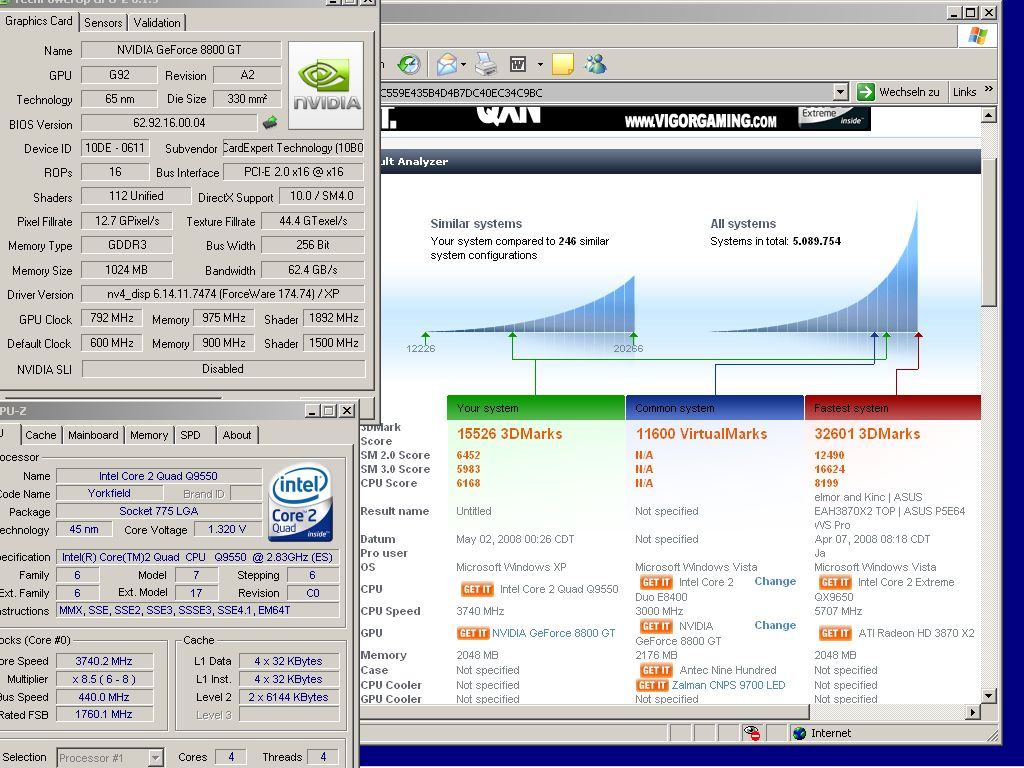The height and width of the screenshot is (768, 1024).
Task: Click the NVIDIA logo in GPU-Z
Action: 326,85
